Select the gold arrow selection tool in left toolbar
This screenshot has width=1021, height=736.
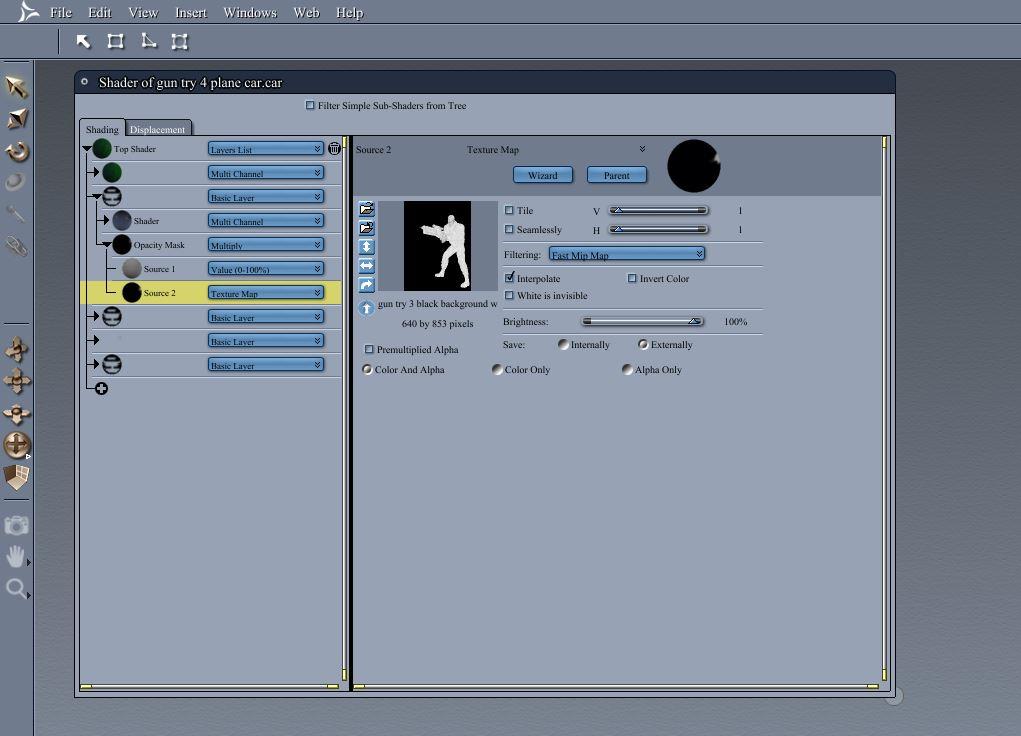(x=16, y=87)
